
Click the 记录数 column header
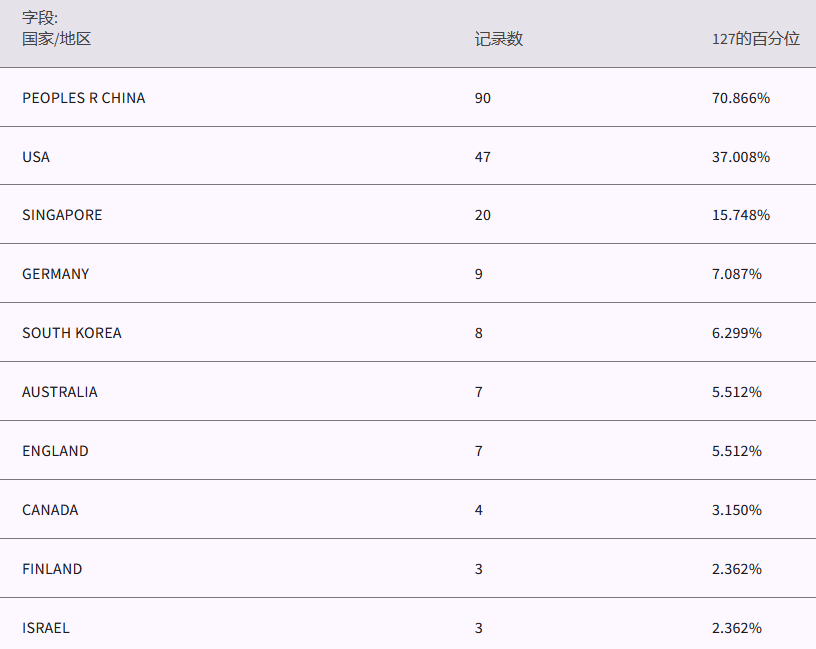coord(498,39)
